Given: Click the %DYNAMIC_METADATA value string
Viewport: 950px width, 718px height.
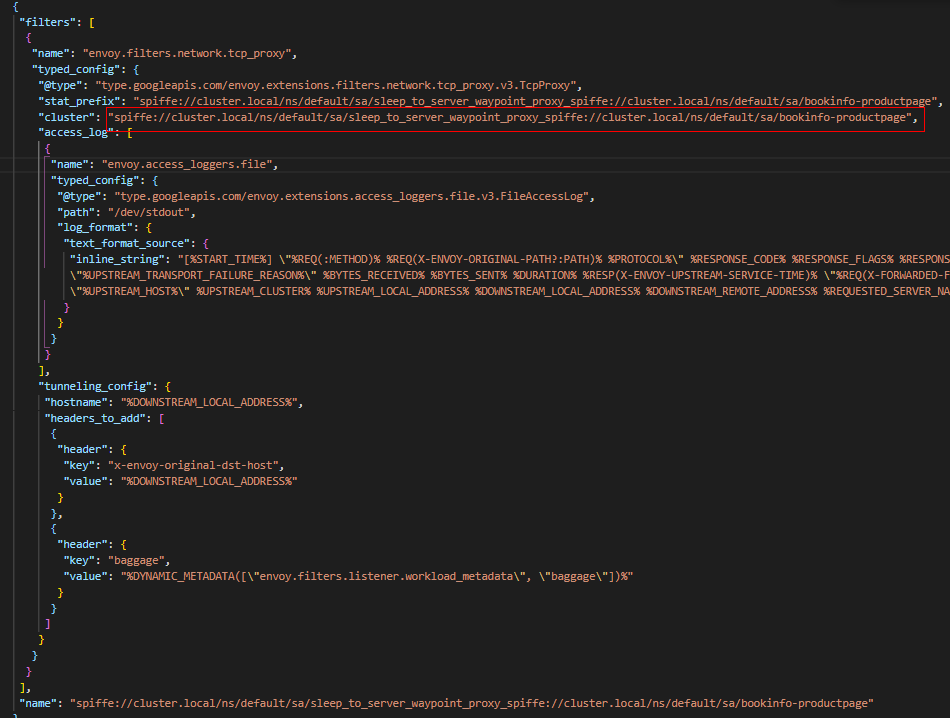Looking at the screenshot, I should 377,577.
